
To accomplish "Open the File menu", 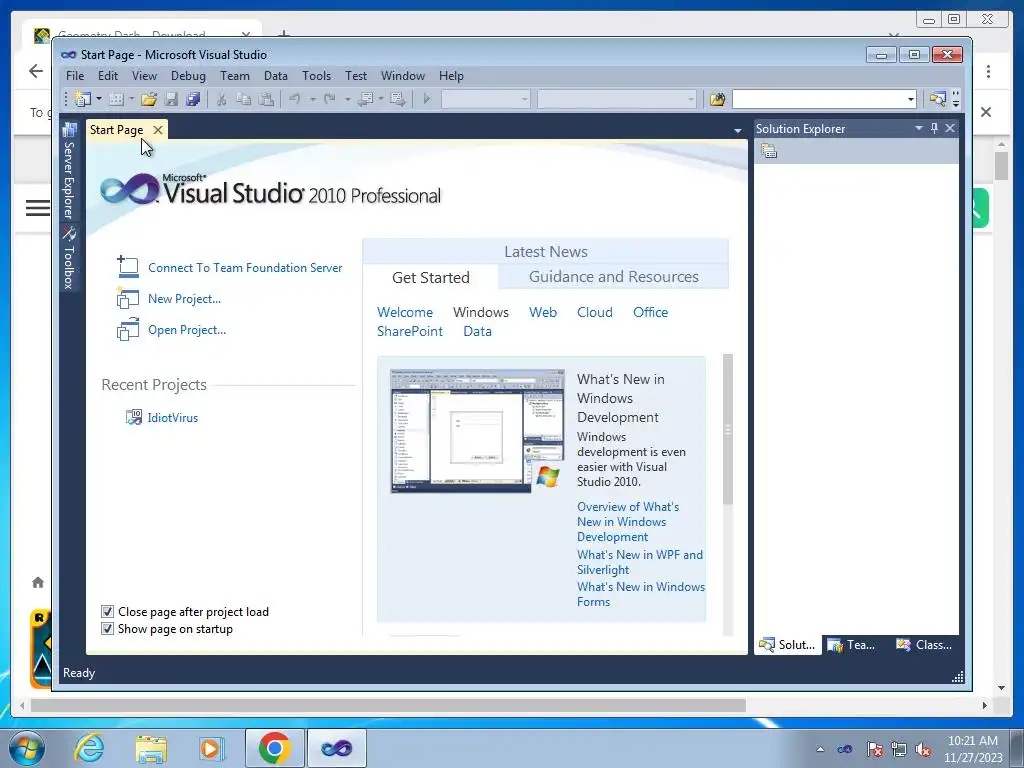I will (75, 76).
